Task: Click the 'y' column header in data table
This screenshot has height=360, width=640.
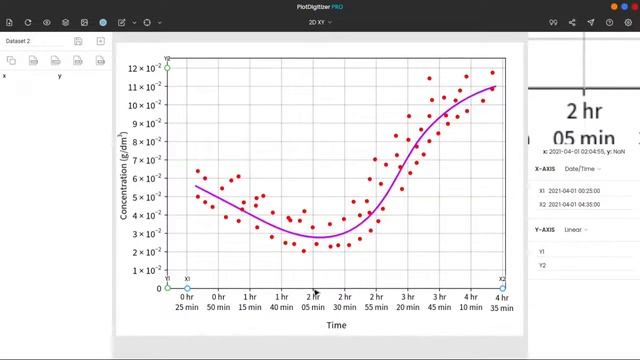Action: coord(60,76)
